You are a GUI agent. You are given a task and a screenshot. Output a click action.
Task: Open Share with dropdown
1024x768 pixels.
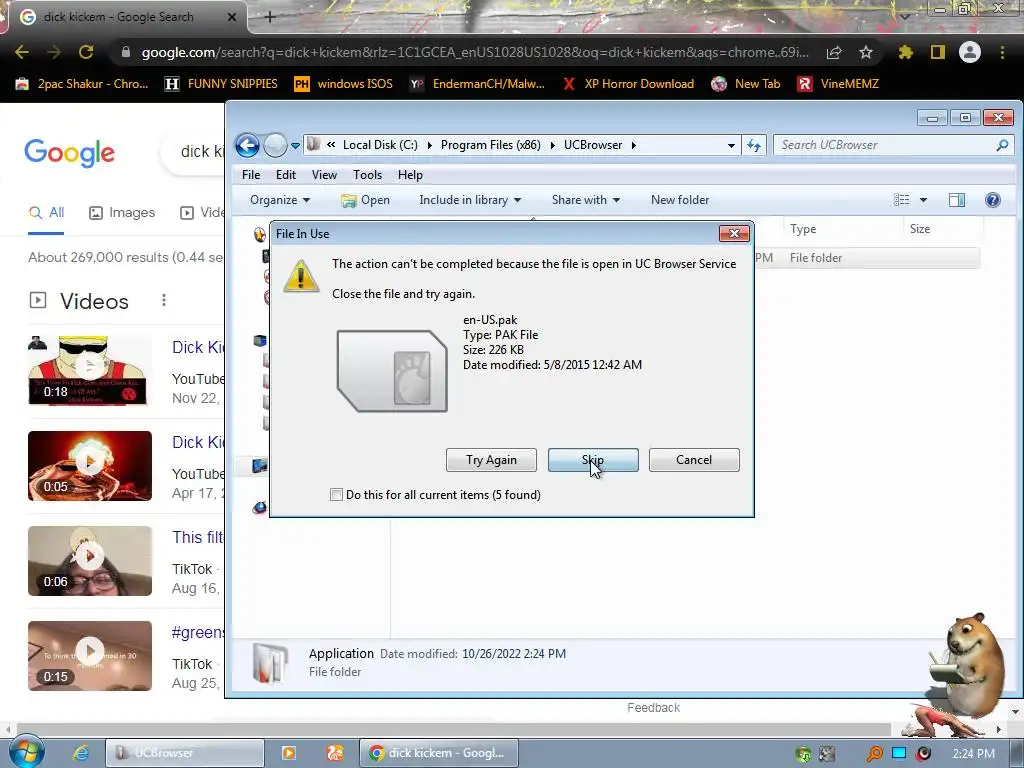coord(585,200)
